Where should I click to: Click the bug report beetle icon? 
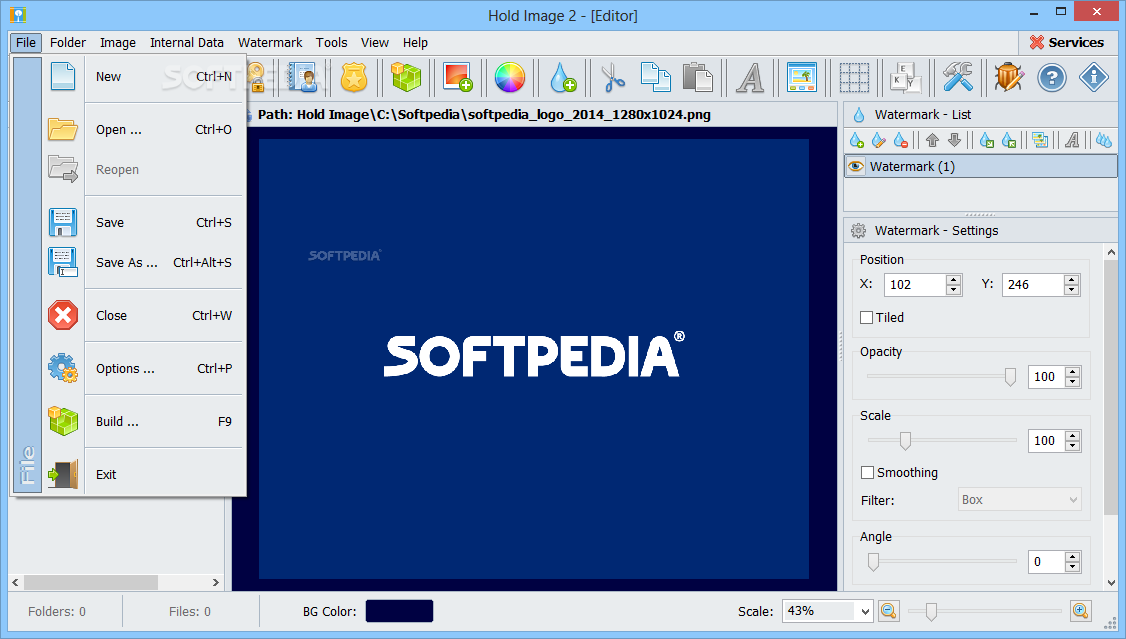pyautogui.click(x=1009, y=77)
